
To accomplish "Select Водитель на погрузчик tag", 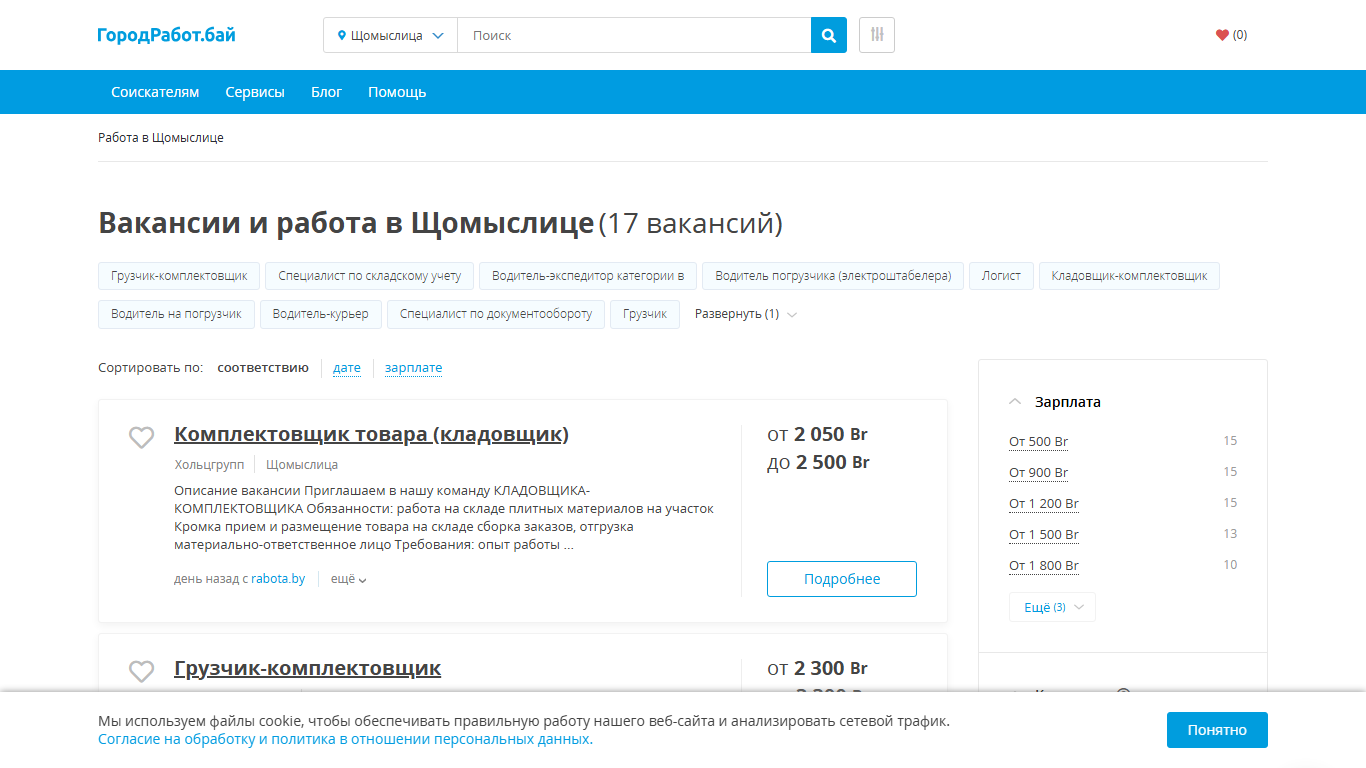I will coord(176,314).
